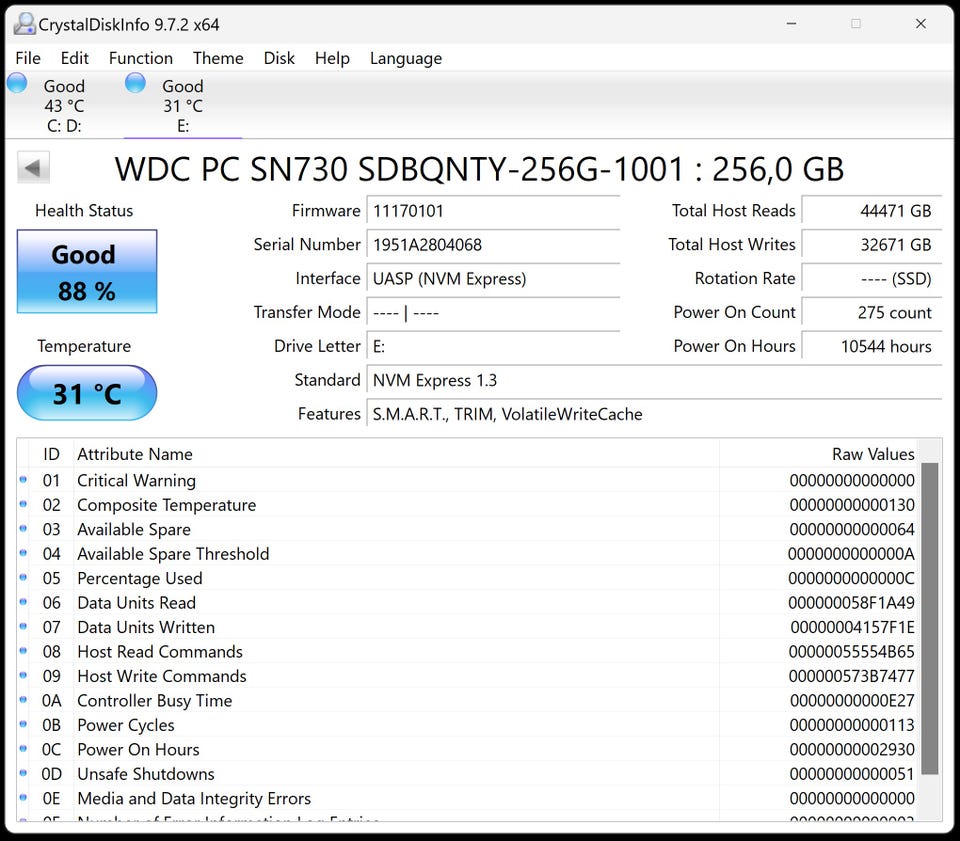960x841 pixels.
Task: Open the File menu
Action: (28, 58)
